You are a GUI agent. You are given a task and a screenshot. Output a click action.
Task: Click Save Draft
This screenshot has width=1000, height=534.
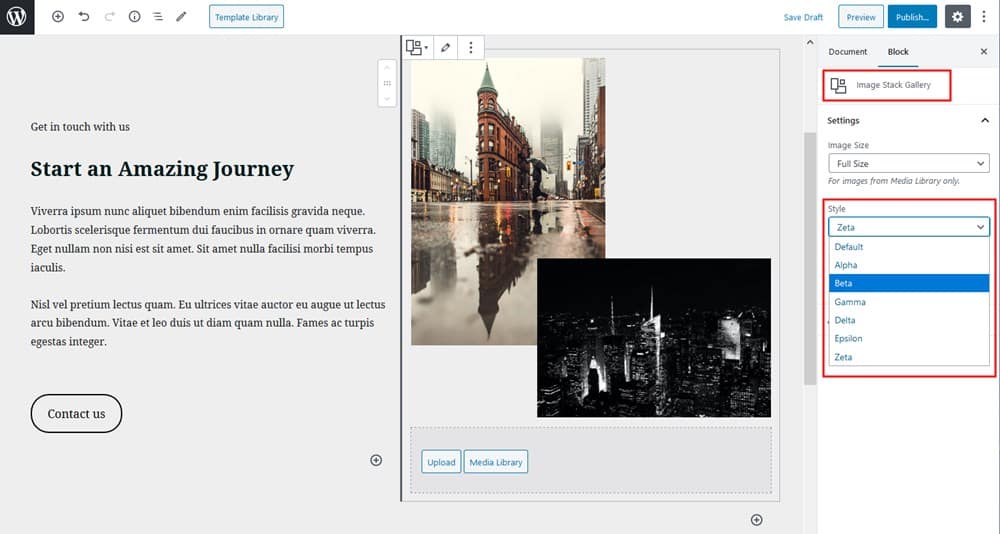pos(803,17)
